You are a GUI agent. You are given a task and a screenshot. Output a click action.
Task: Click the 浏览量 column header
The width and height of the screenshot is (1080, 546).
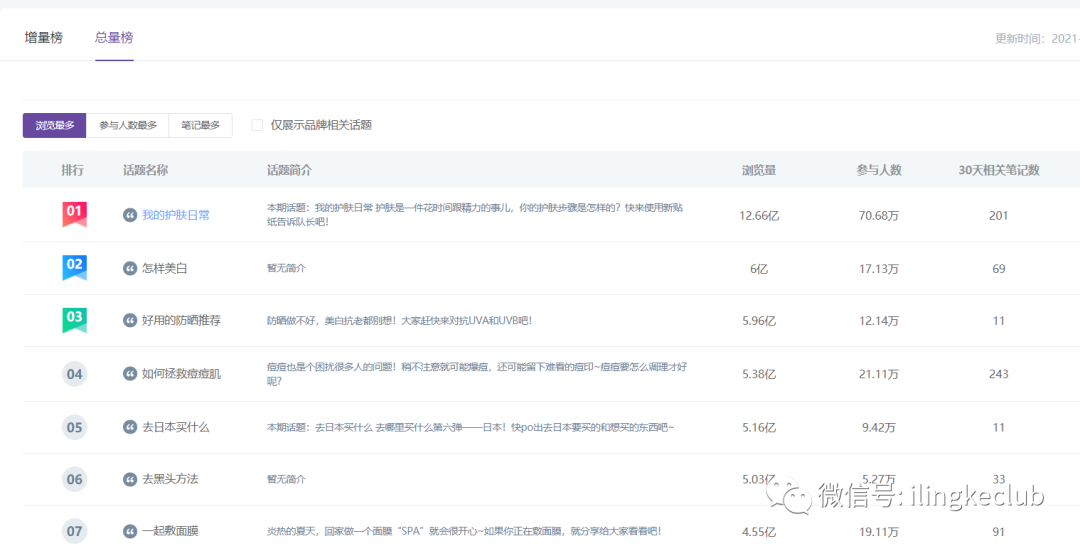click(x=759, y=170)
